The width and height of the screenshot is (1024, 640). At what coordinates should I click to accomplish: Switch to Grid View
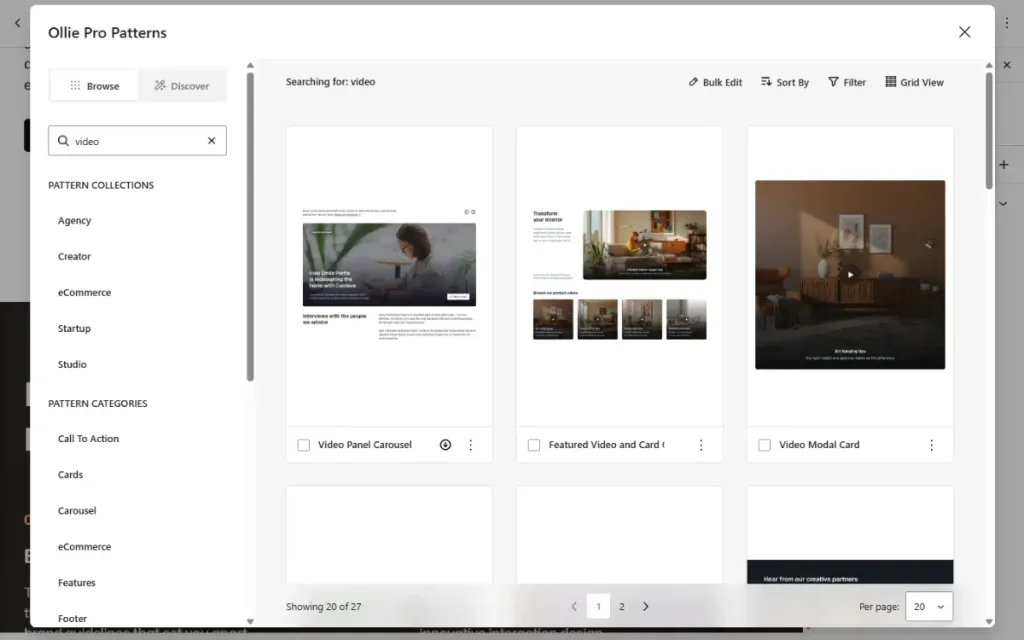(x=914, y=82)
